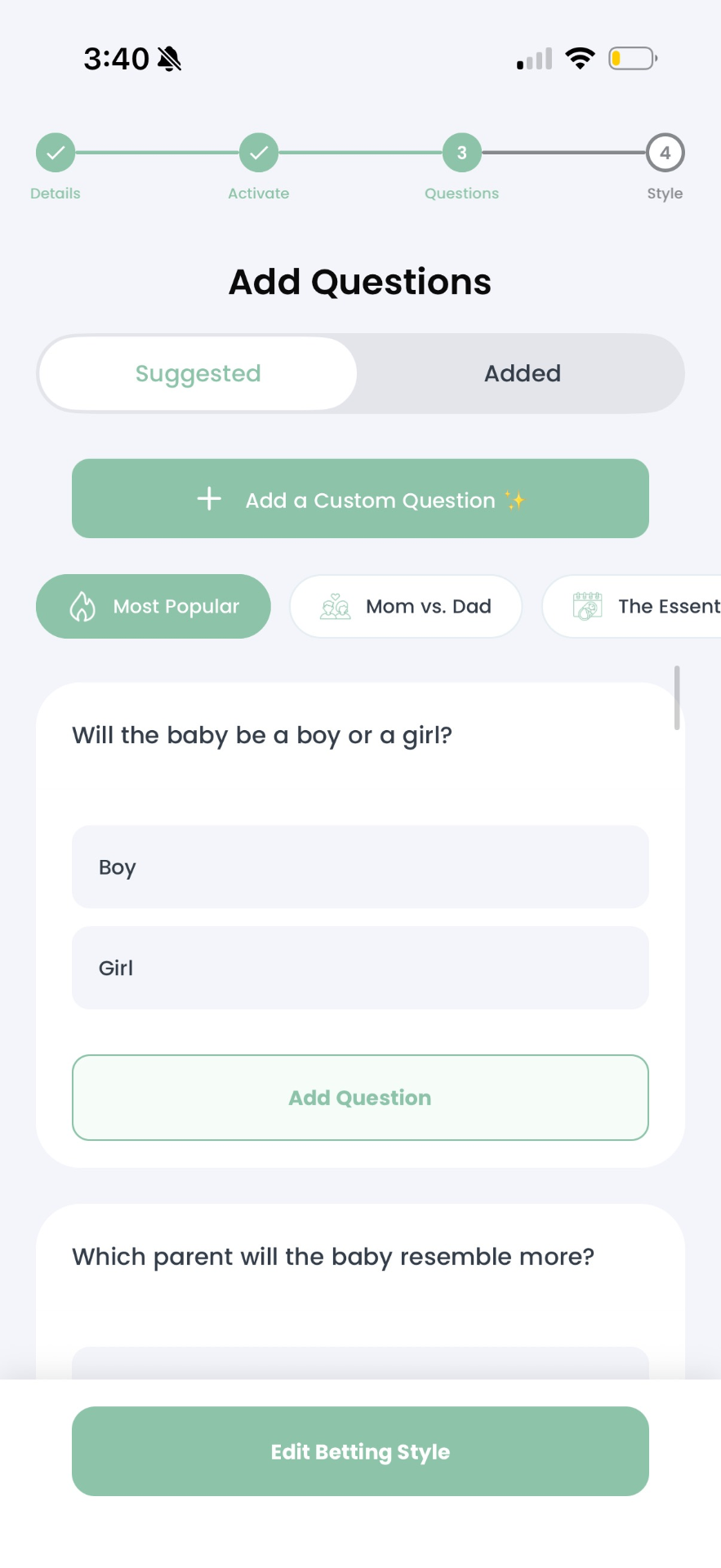This screenshot has height=1568, width=721.
Task: Select the Girl answer option
Action: [359, 968]
